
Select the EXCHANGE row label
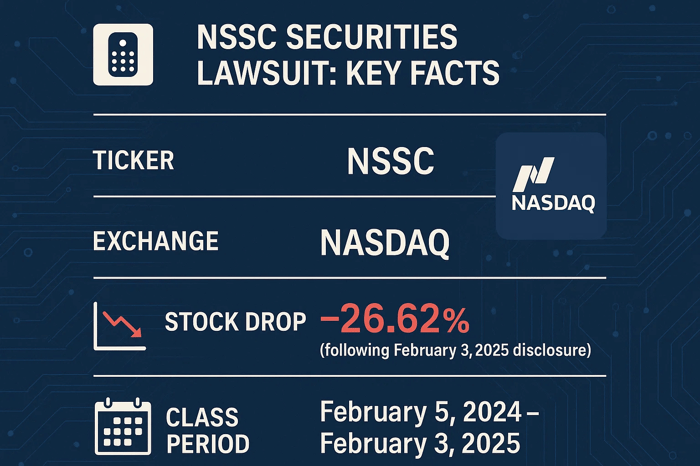point(155,242)
